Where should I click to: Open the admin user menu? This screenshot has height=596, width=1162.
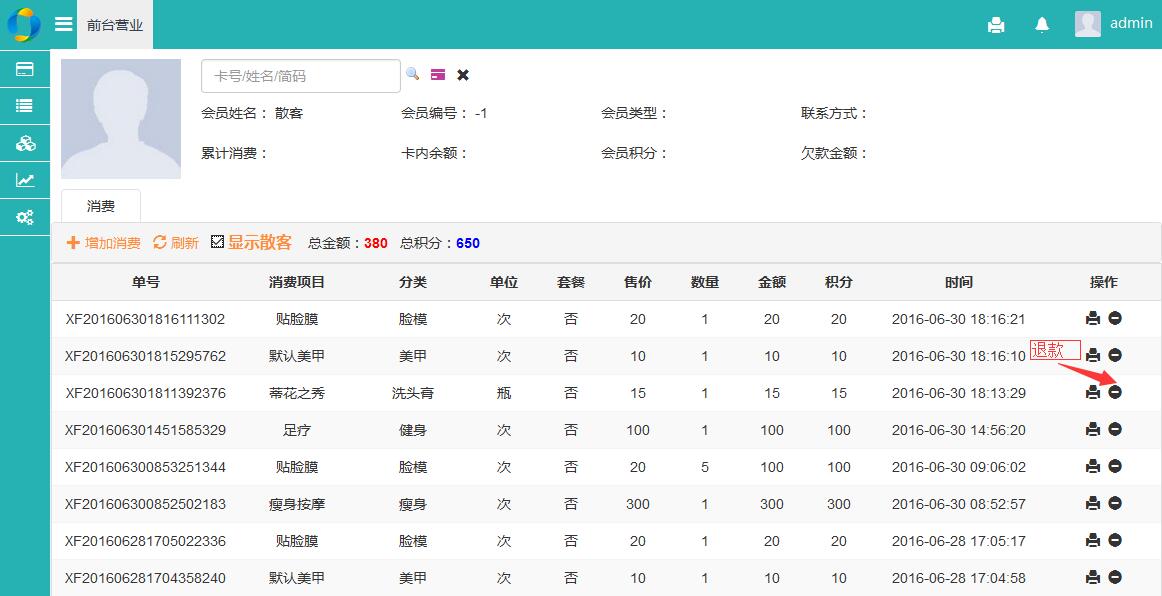[1113, 24]
